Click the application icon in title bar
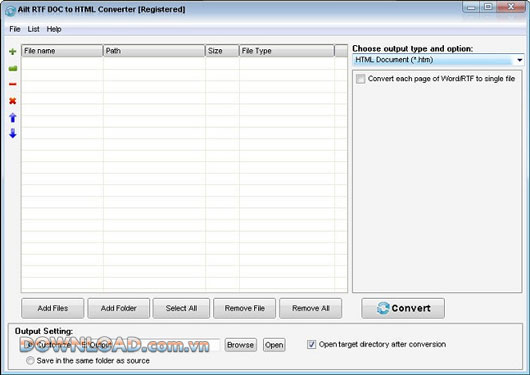The image size is (530, 375). 10,10
